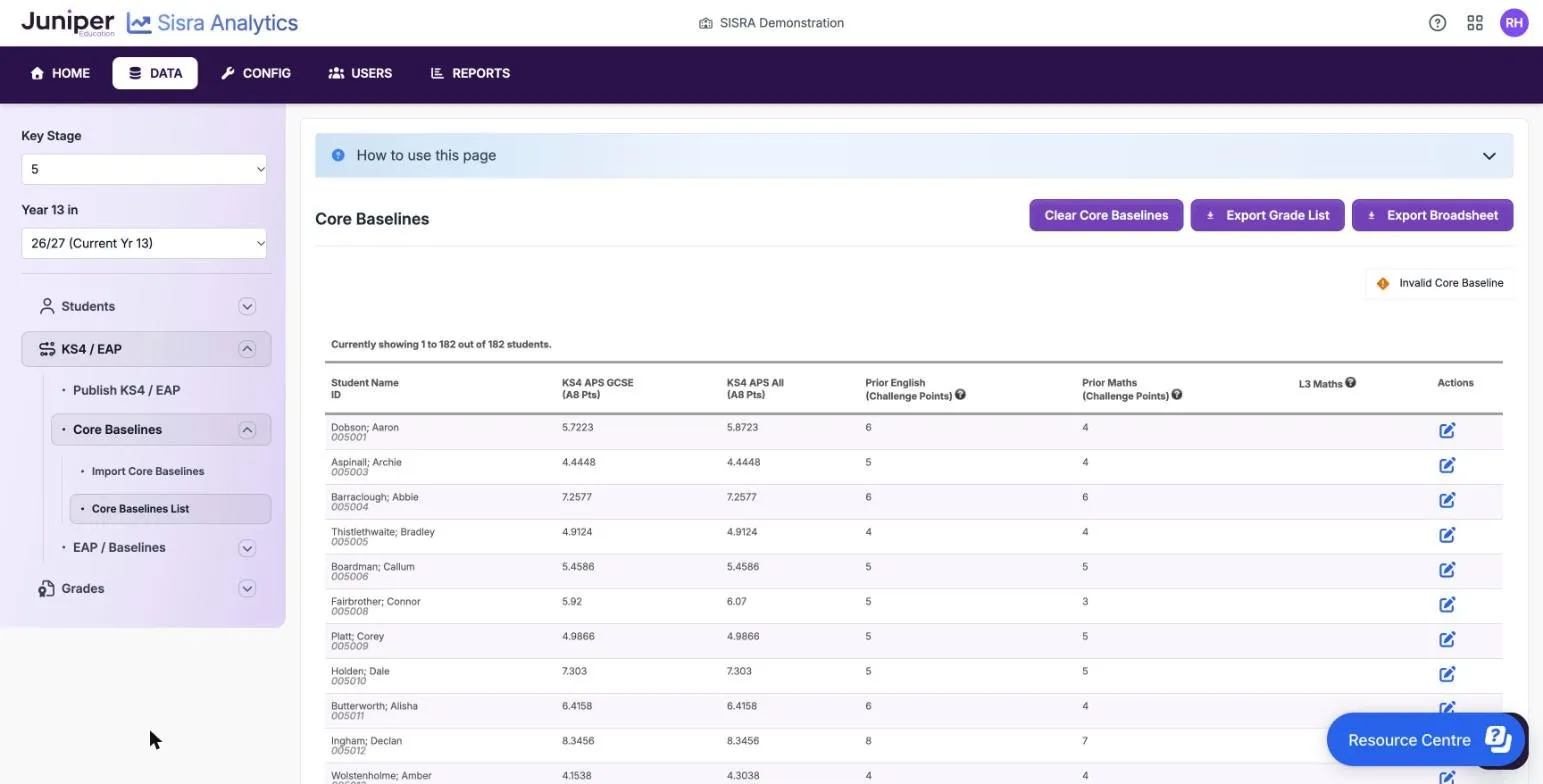
Task: Open the help question mark icon
Action: 1437,23
